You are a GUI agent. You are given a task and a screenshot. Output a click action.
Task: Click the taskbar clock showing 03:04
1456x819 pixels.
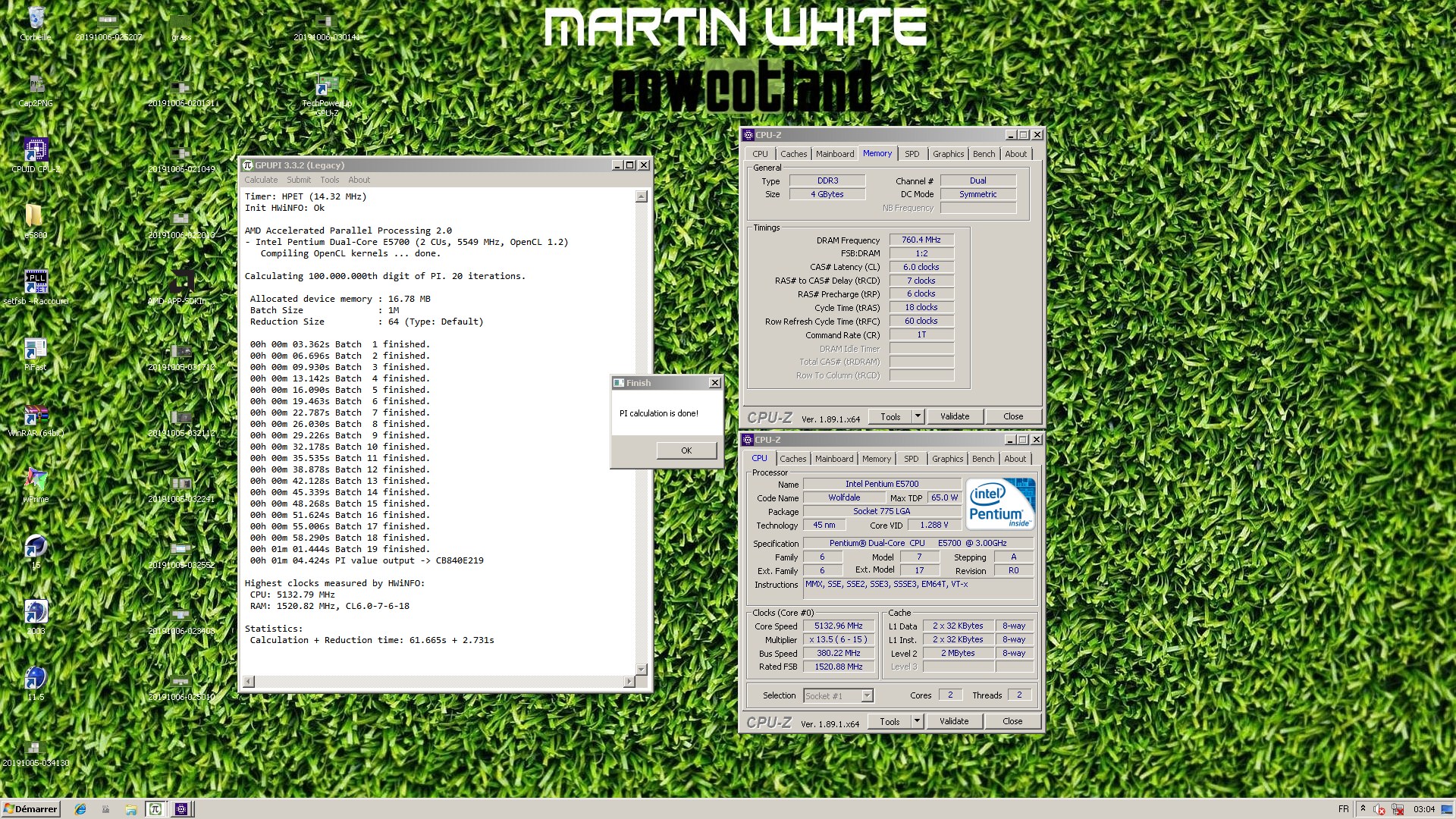coord(1424,809)
